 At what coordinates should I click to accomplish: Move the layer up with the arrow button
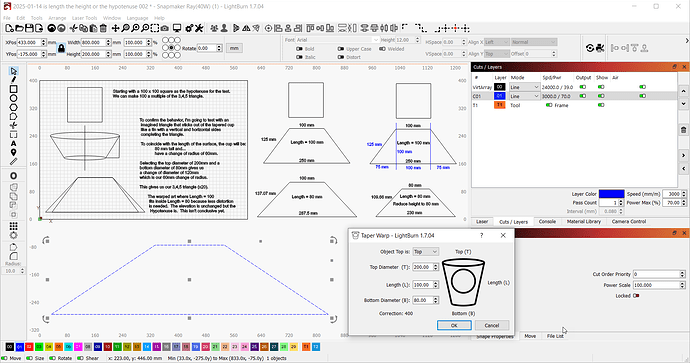(x=683, y=91)
